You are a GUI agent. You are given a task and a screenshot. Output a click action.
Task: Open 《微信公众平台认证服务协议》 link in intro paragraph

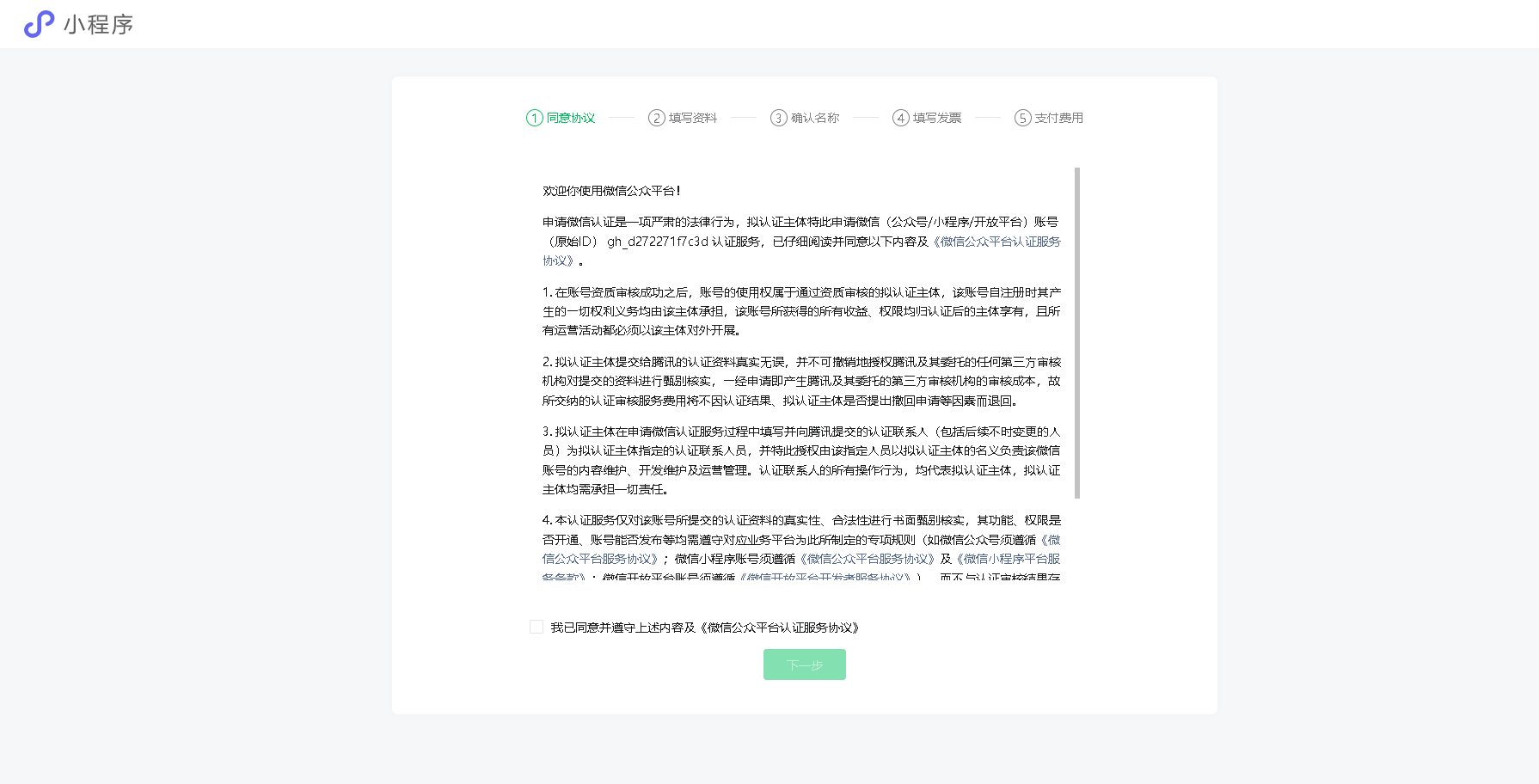[997, 242]
